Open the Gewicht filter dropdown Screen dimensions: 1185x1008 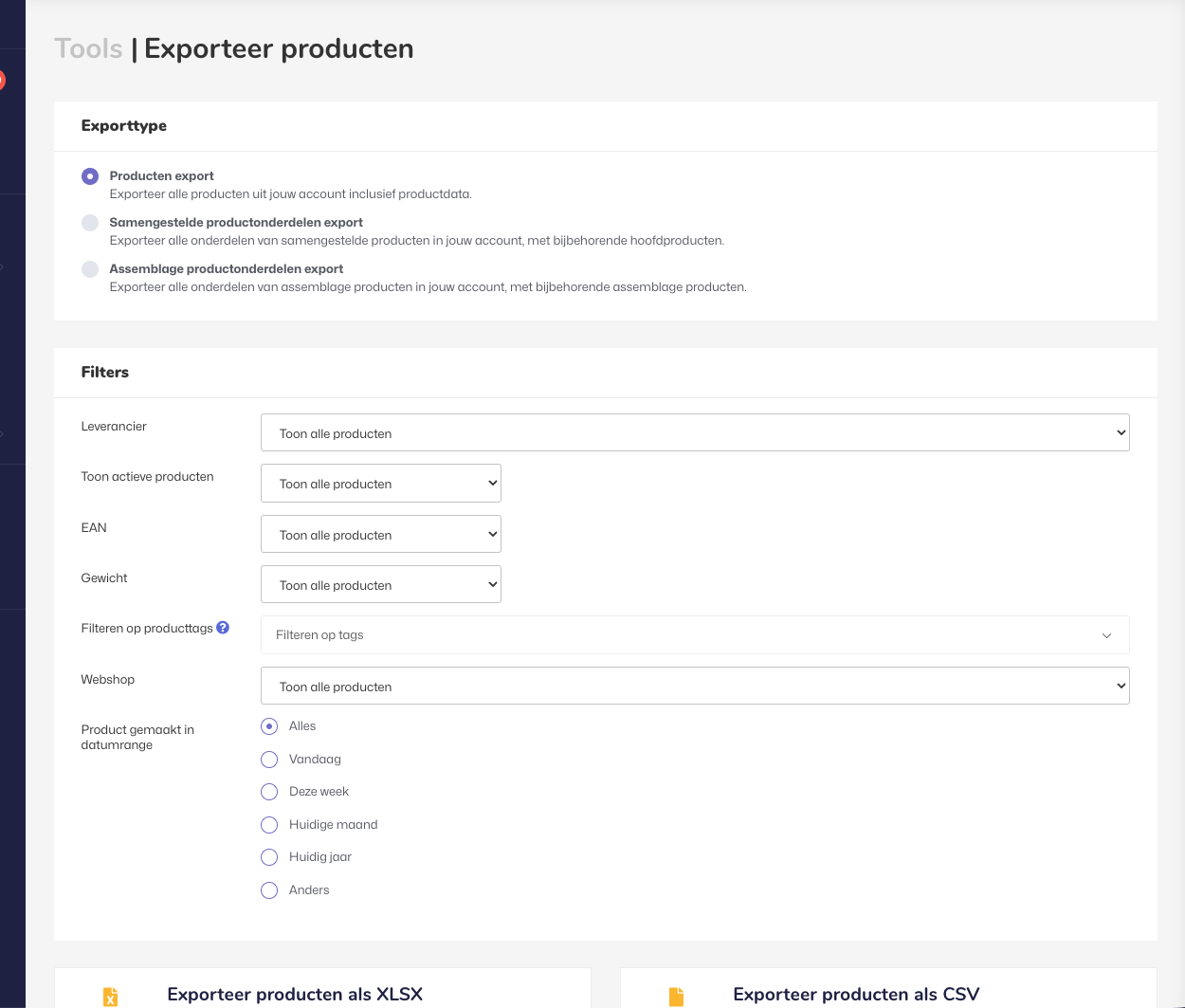380,584
